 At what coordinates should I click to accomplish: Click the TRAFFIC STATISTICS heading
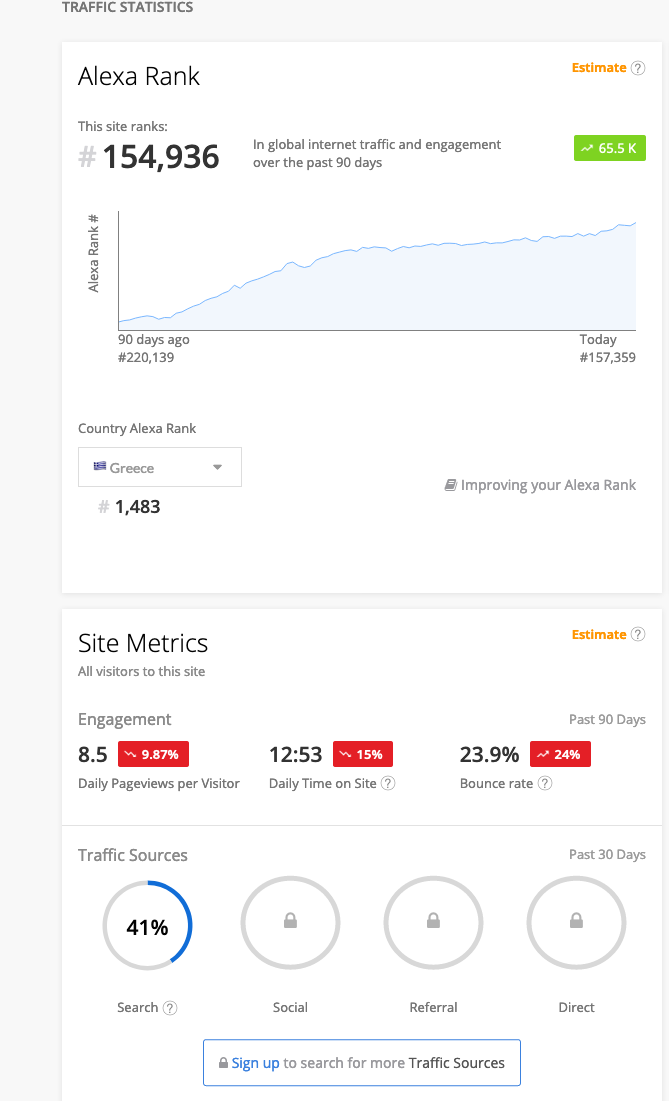coord(127,7)
